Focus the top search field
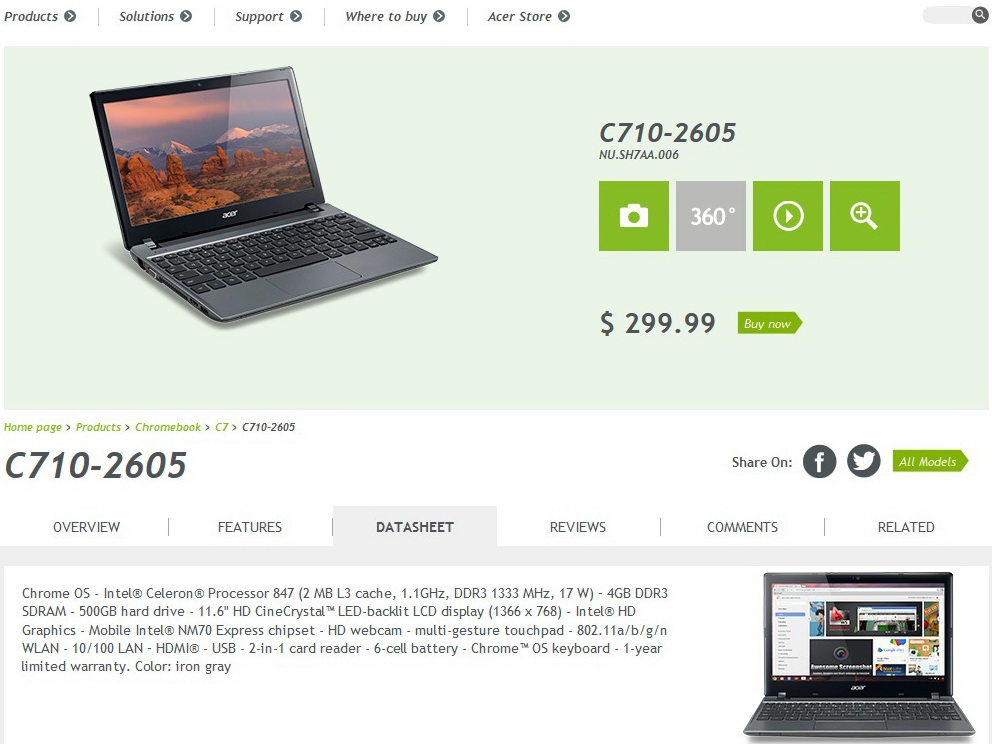The width and height of the screenshot is (992, 744). coord(946,15)
